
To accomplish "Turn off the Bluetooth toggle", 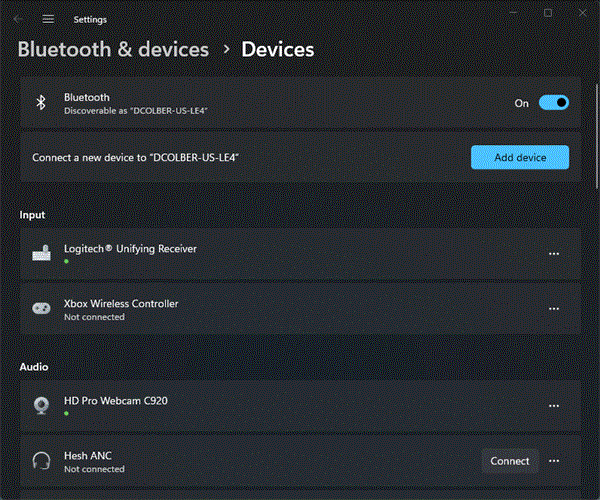I will tap(554, 103).
